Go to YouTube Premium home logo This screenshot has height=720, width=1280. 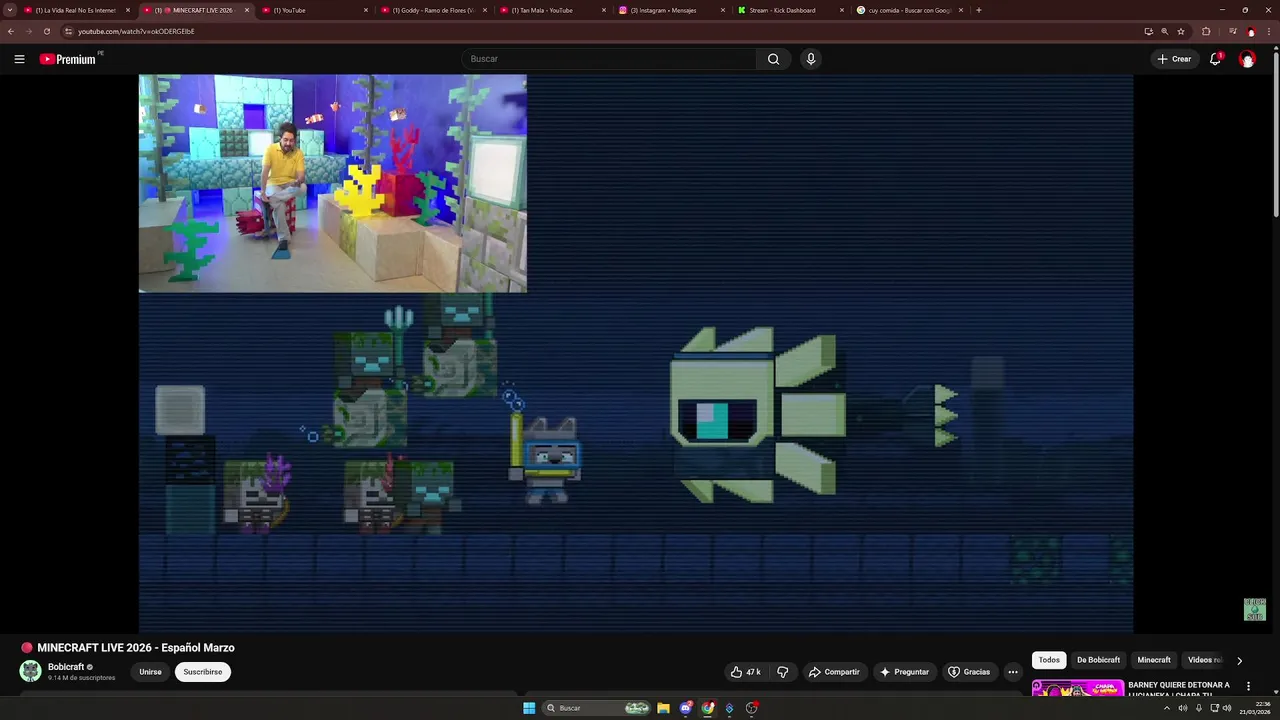click(68, 59)
